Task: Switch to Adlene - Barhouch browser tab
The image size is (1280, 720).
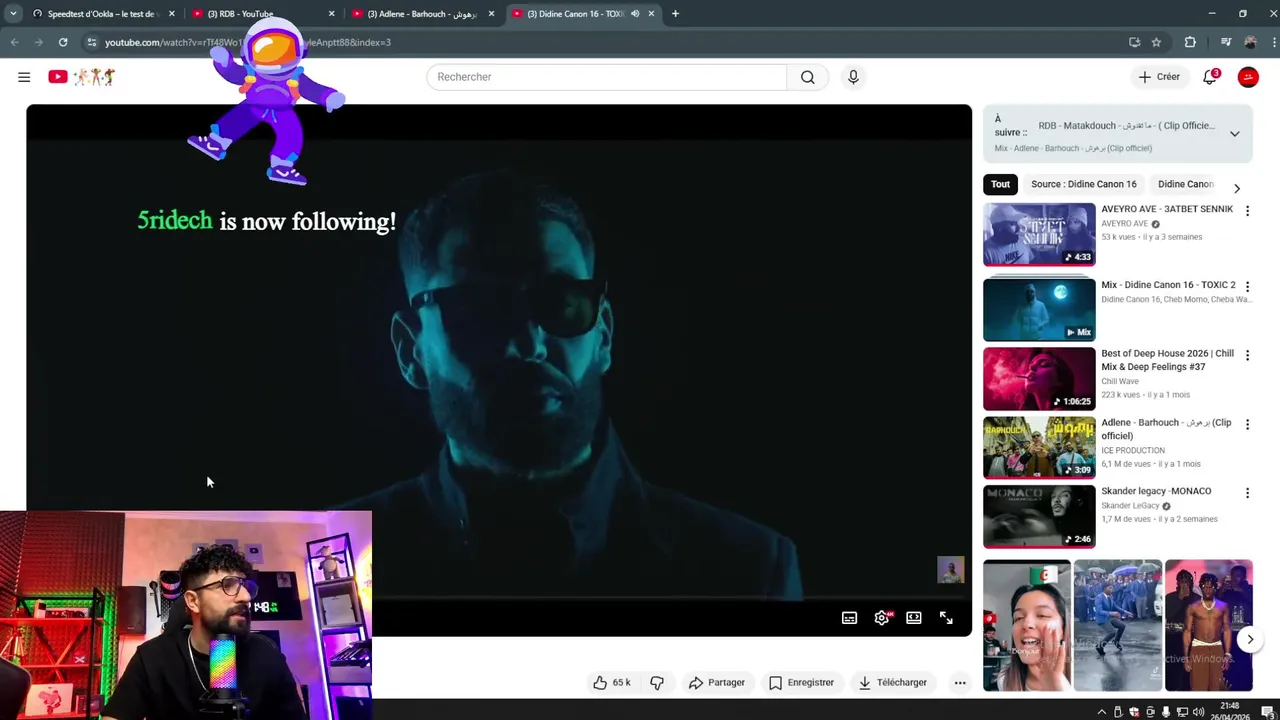Action: [x=424, y=14]
